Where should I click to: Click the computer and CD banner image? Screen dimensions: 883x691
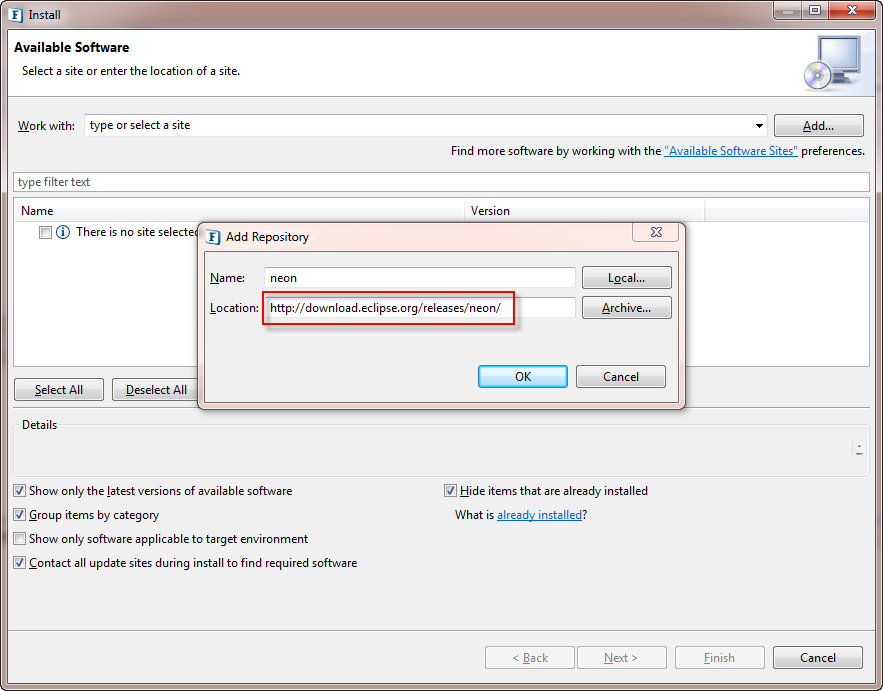pos(832,63)
